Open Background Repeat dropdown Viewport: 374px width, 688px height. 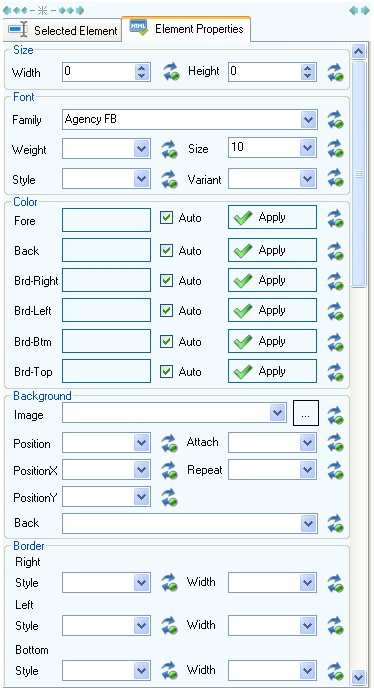[272, 470]
